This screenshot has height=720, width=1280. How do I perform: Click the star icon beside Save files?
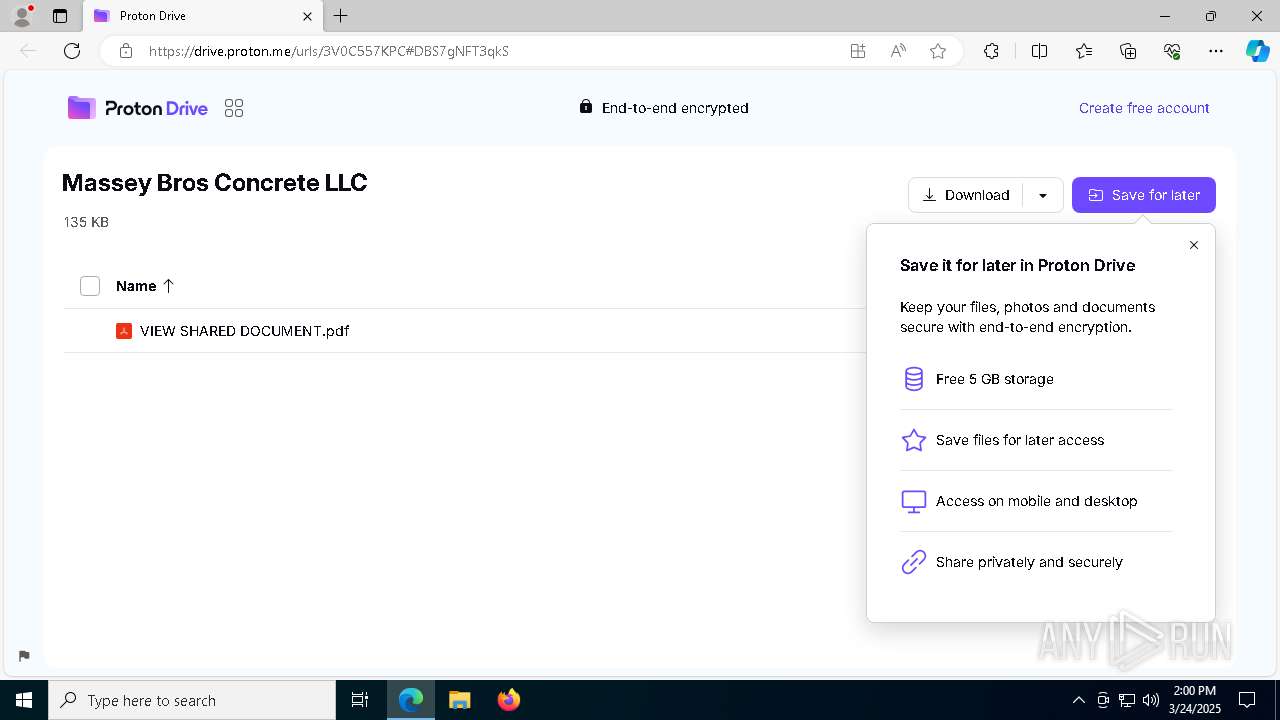[x=913, y=440]
